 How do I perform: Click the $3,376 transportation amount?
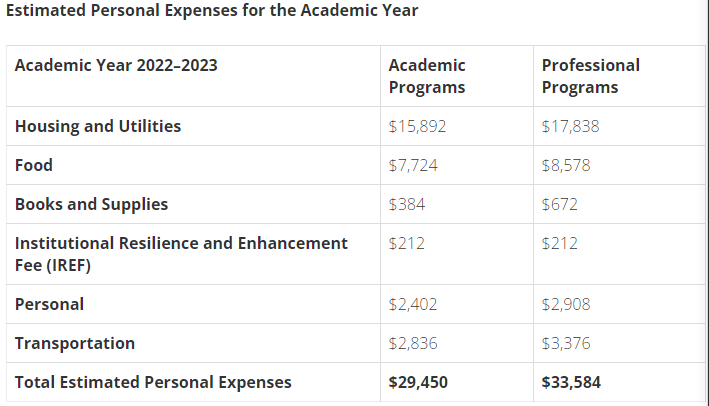[566, 343]
